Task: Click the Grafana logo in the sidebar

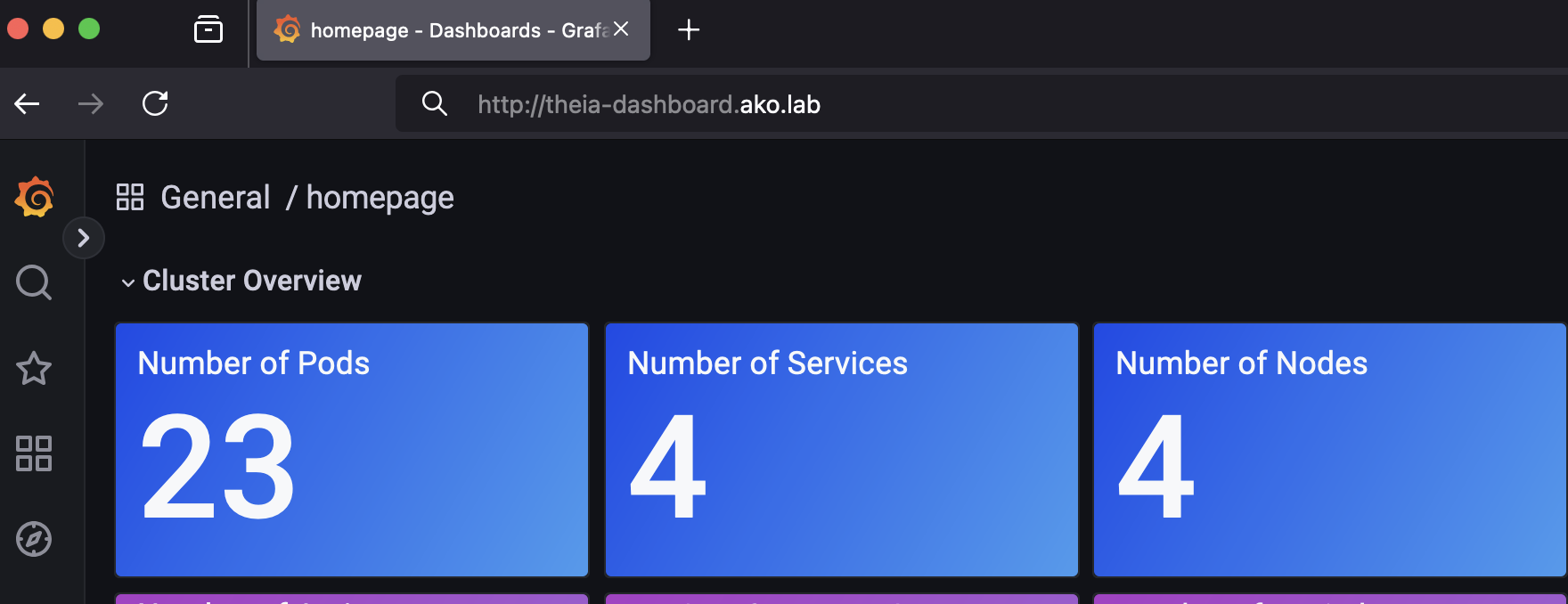Action: [35, 197]
